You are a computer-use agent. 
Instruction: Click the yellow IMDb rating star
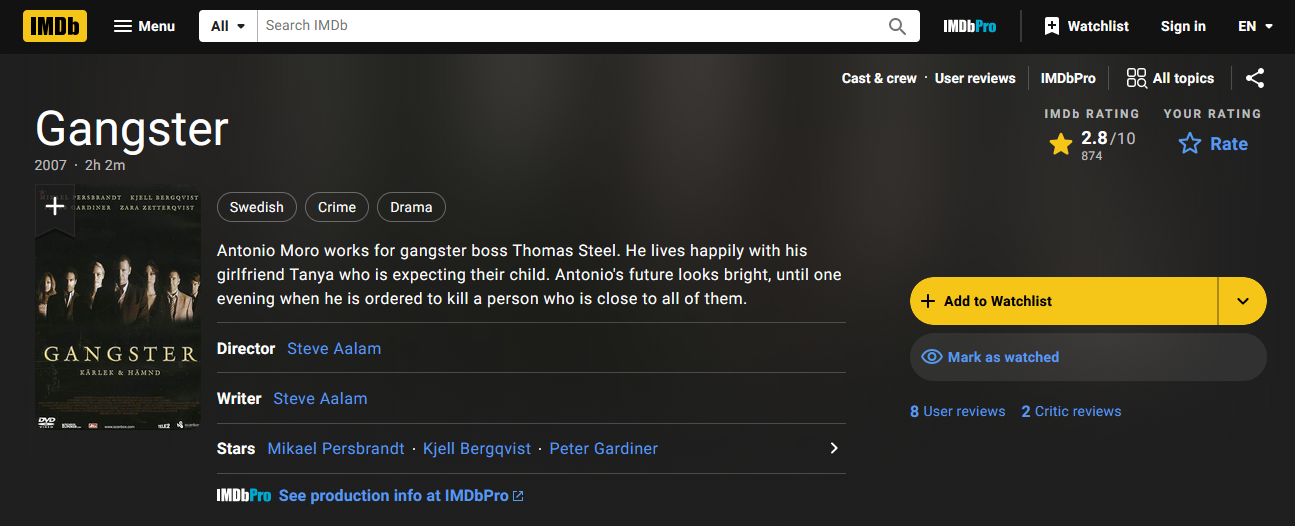(x=1061, y=145)
